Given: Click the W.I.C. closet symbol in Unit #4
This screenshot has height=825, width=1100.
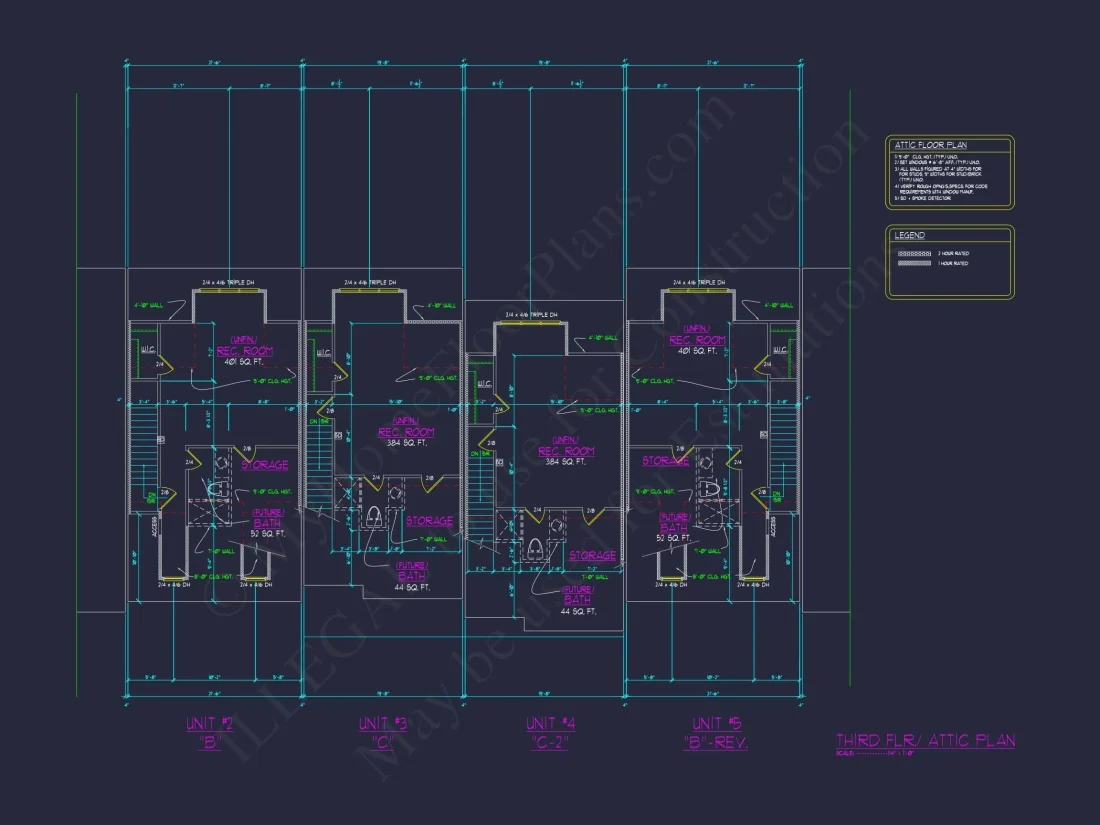Looking at the screenshot, I should click(484, 384).
